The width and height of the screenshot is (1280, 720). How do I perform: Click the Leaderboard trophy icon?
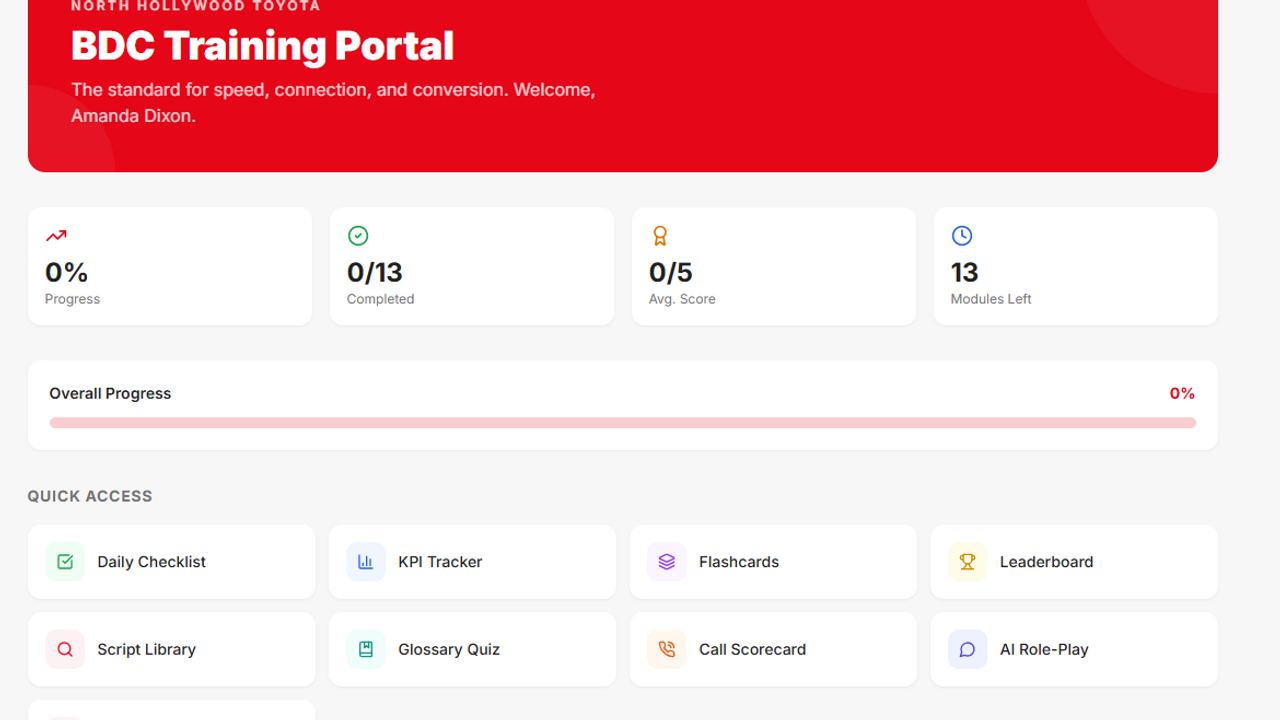[968, 562]
